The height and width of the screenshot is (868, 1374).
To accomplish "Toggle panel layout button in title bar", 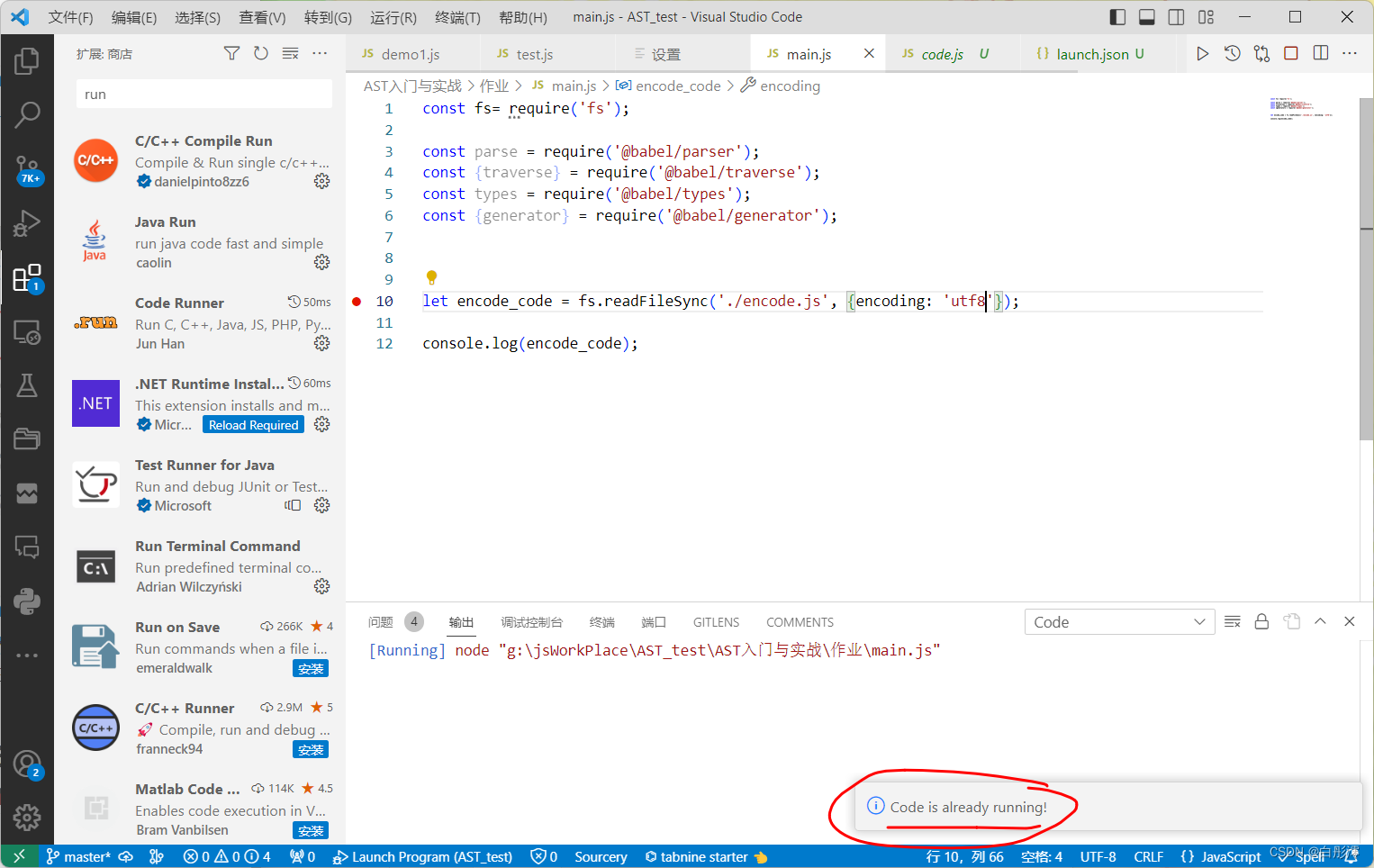I will coord(1147,17).
